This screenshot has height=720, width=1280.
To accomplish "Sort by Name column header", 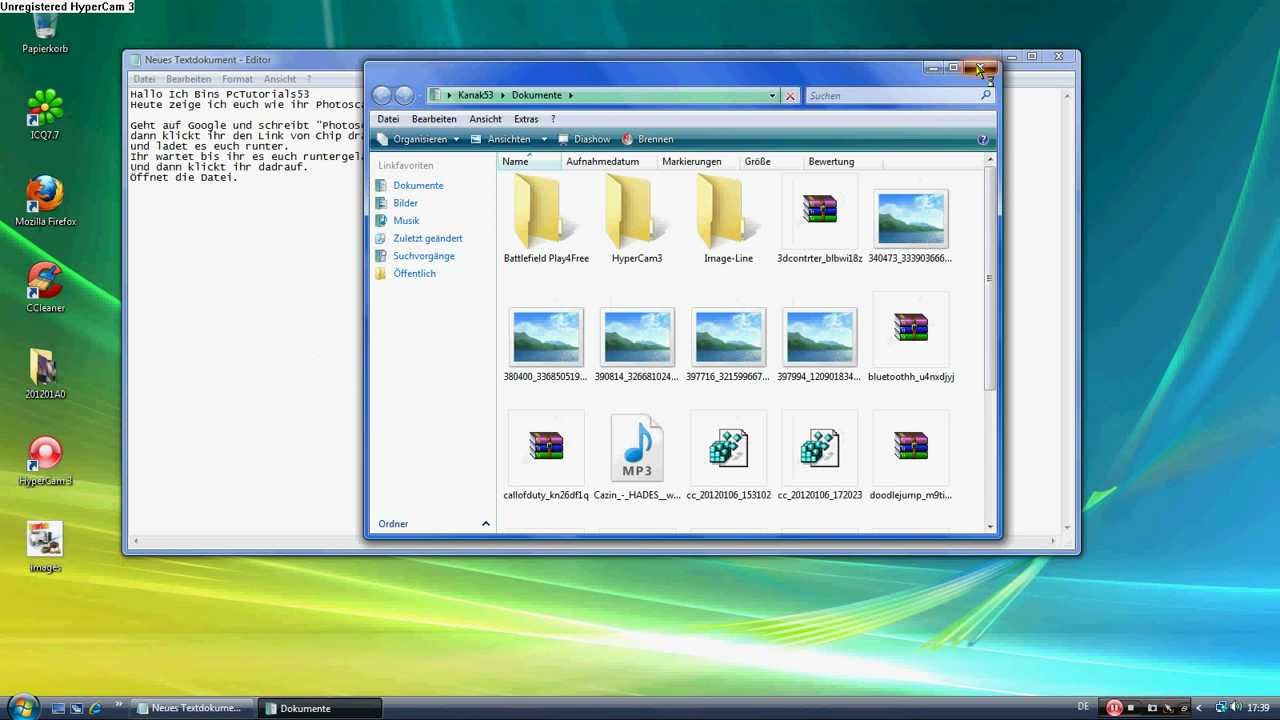I will (x=530, y=161).
